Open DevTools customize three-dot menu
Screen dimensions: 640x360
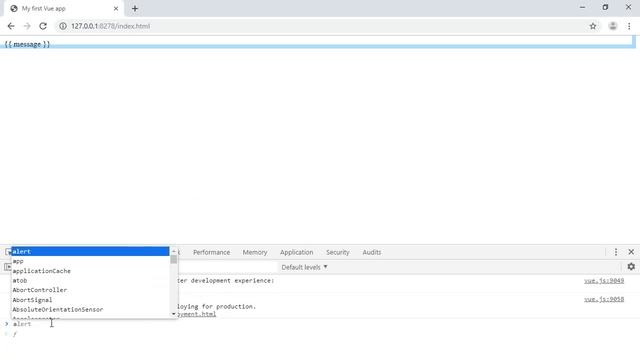coord(616,252)
